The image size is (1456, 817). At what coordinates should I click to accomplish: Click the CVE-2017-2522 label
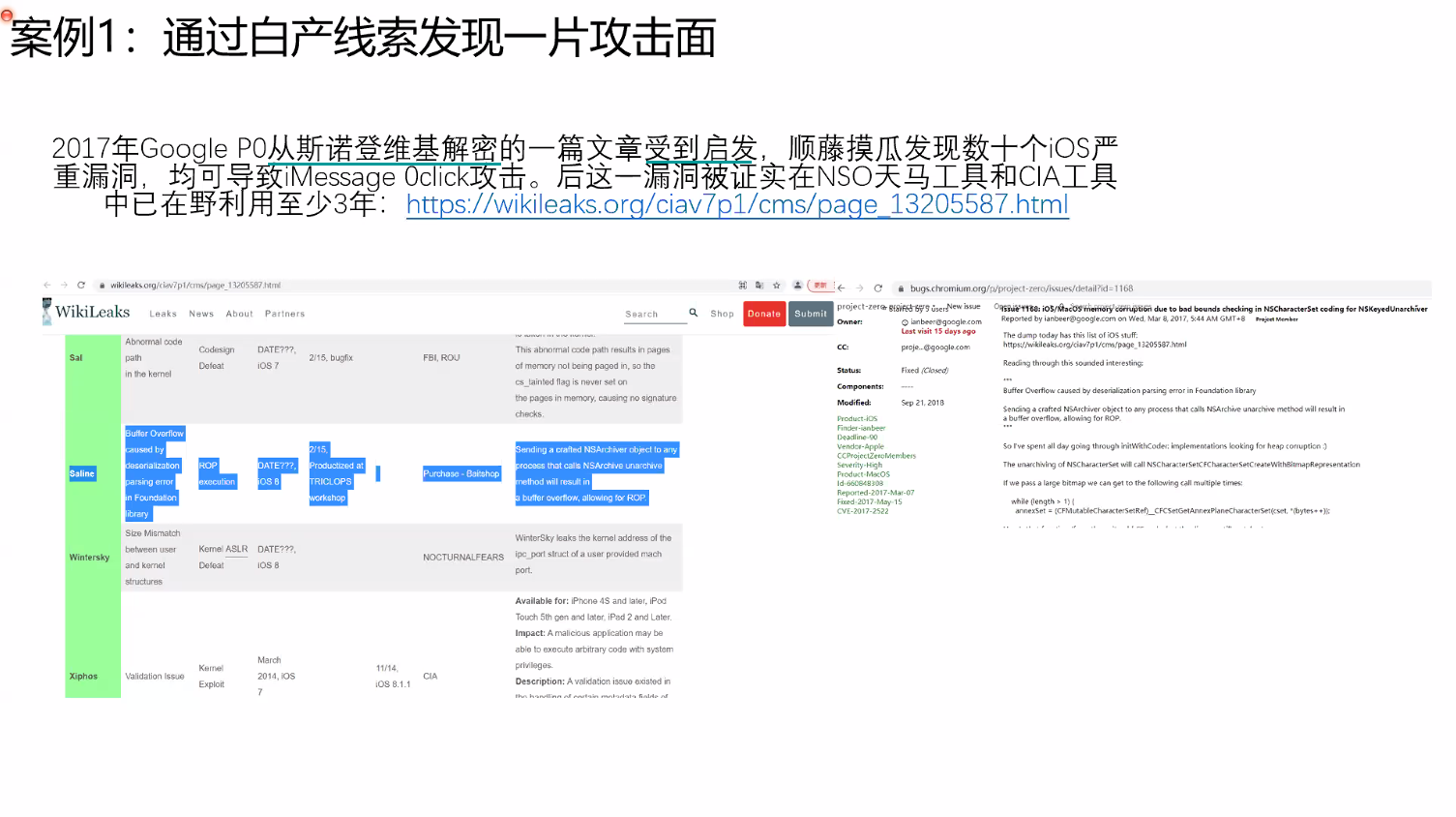[863, 511]
